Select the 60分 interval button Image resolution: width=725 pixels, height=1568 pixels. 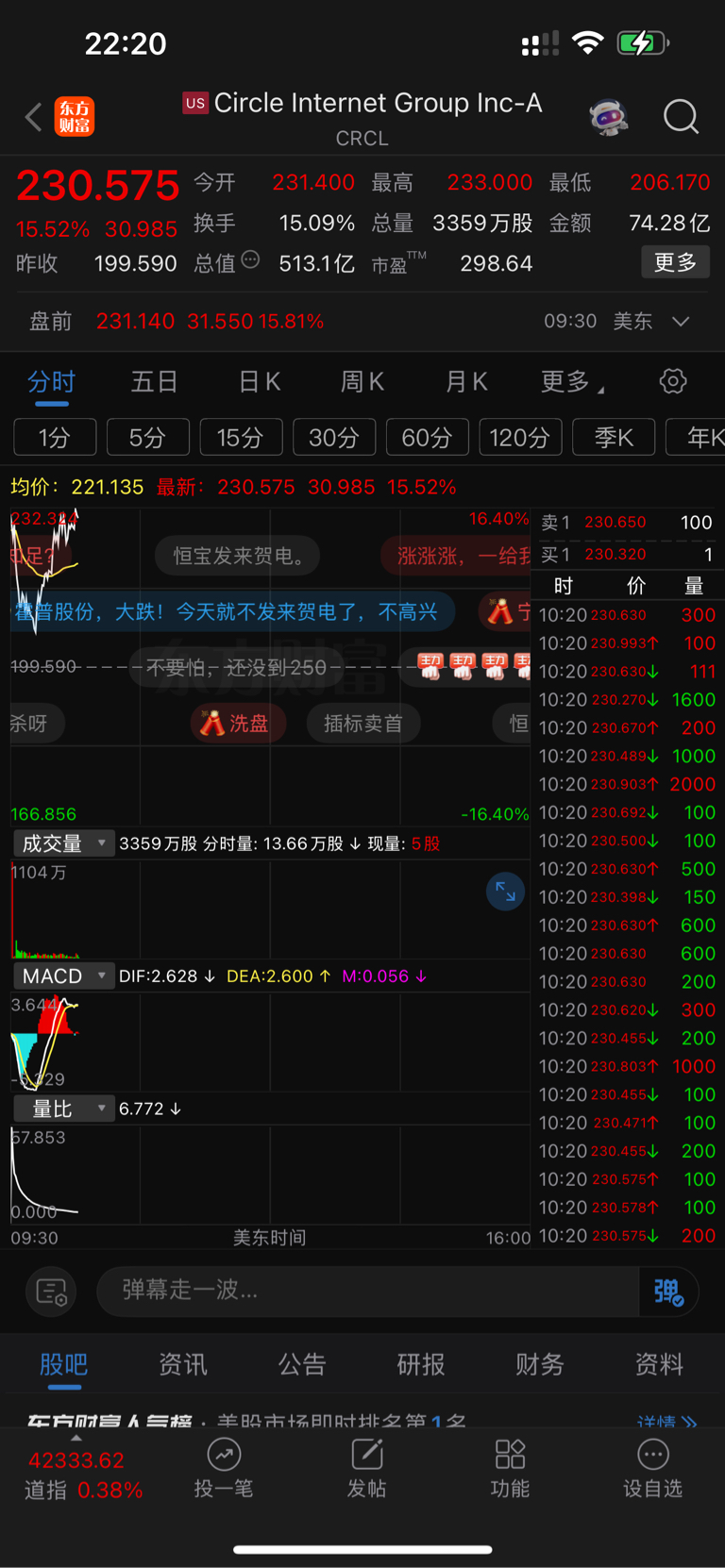(x=427, y=438)
